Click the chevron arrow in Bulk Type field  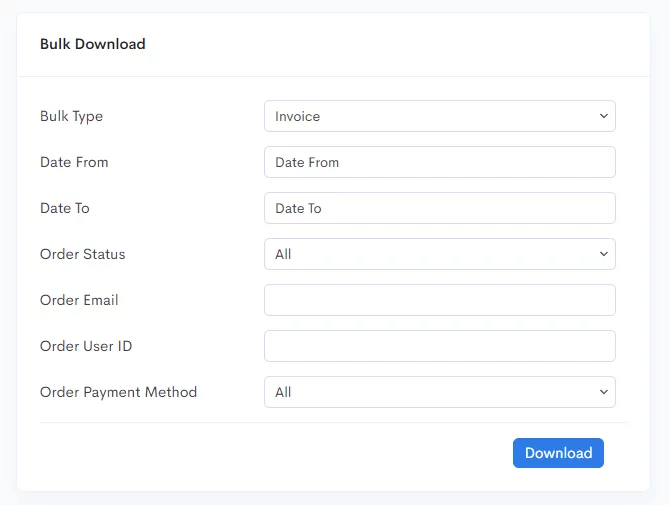pos(603,116)
